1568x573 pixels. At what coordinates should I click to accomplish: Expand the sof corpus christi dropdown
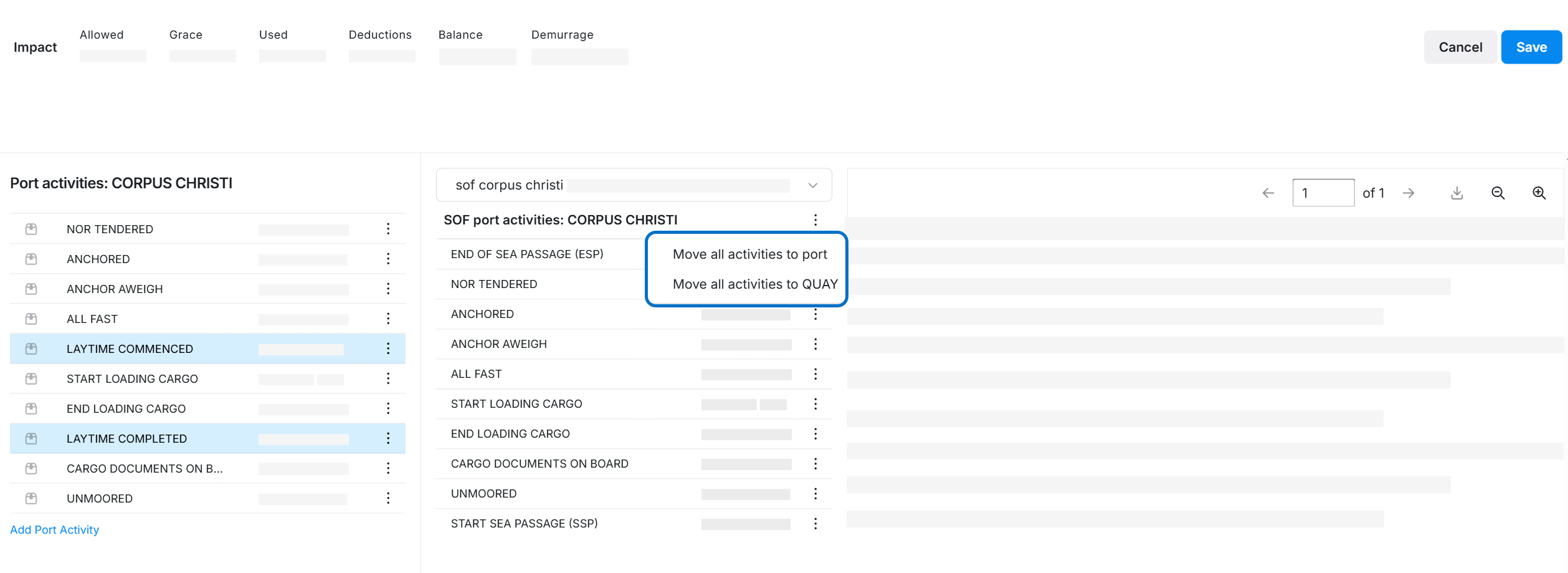[x=634, y=185]
